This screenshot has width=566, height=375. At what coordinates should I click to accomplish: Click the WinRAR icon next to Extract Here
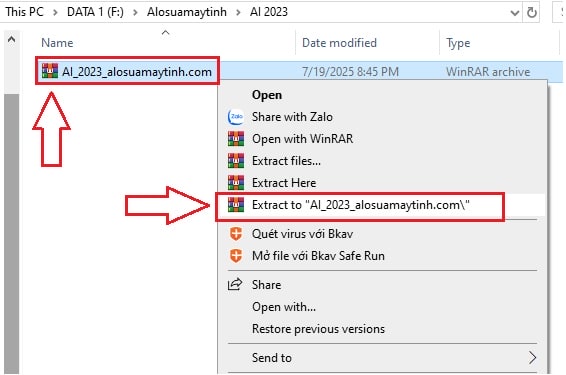point(236,183)
